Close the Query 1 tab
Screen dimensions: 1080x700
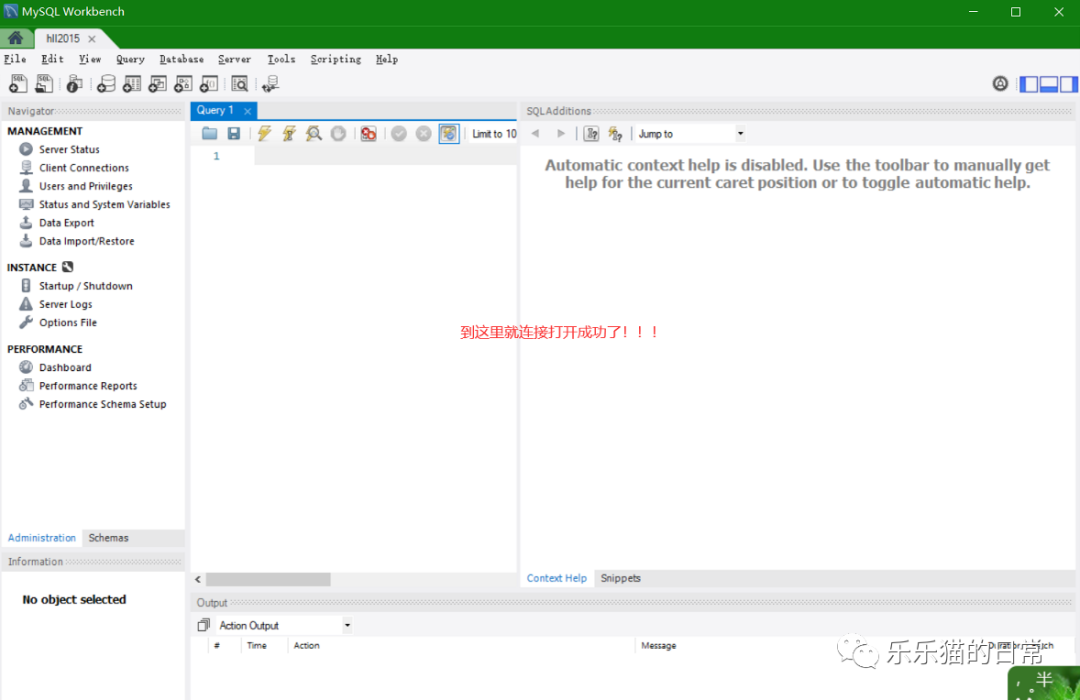[x=247, y=111]
